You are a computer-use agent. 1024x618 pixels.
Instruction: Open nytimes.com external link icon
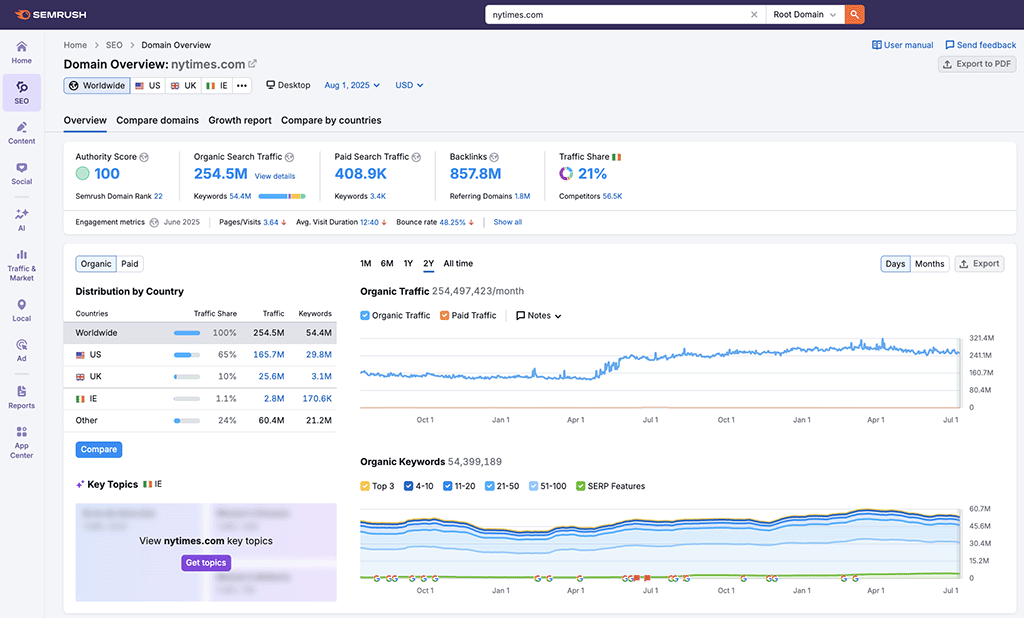253,64
